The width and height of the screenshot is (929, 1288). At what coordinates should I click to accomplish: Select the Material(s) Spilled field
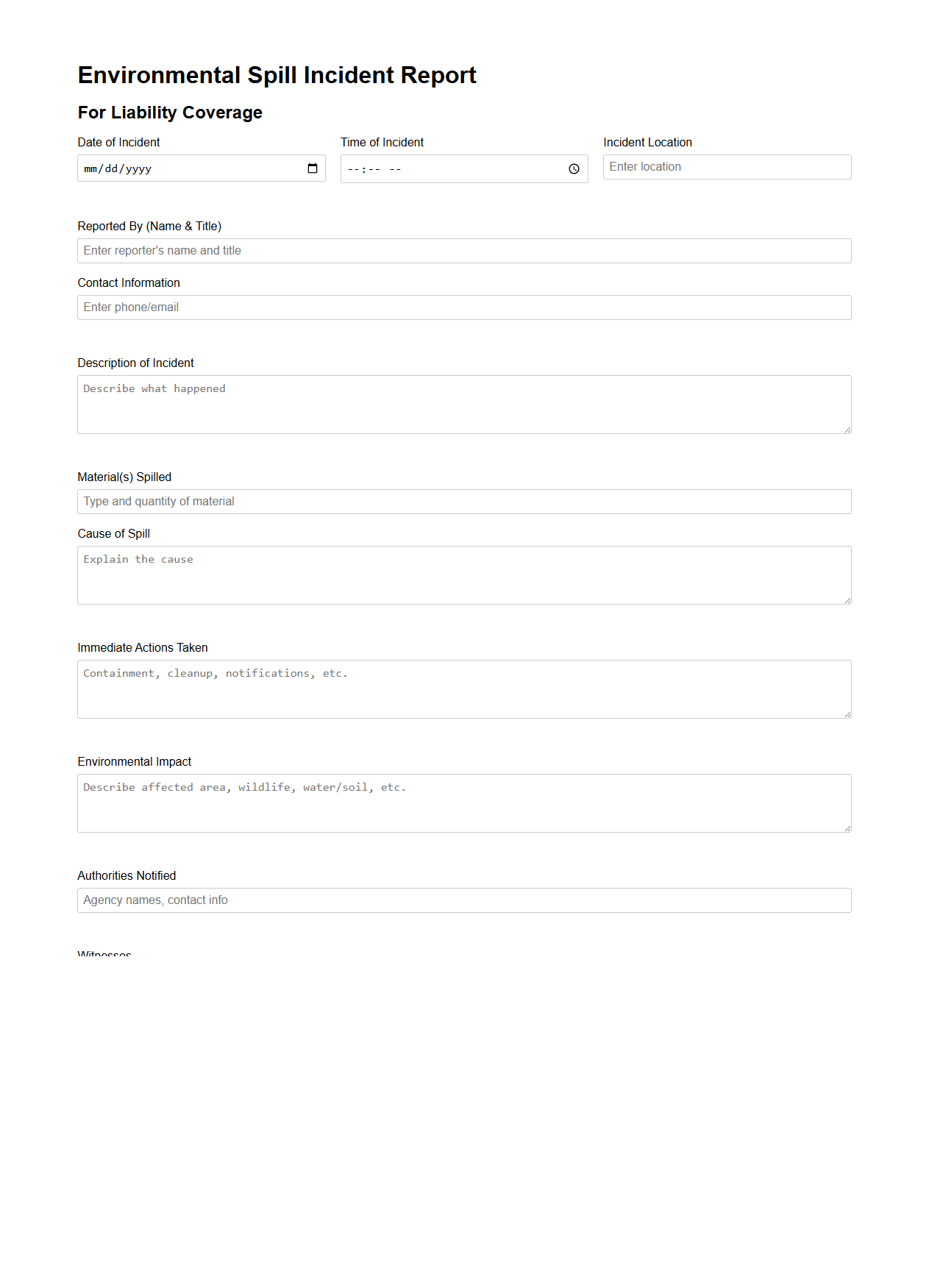coord(464,501)
